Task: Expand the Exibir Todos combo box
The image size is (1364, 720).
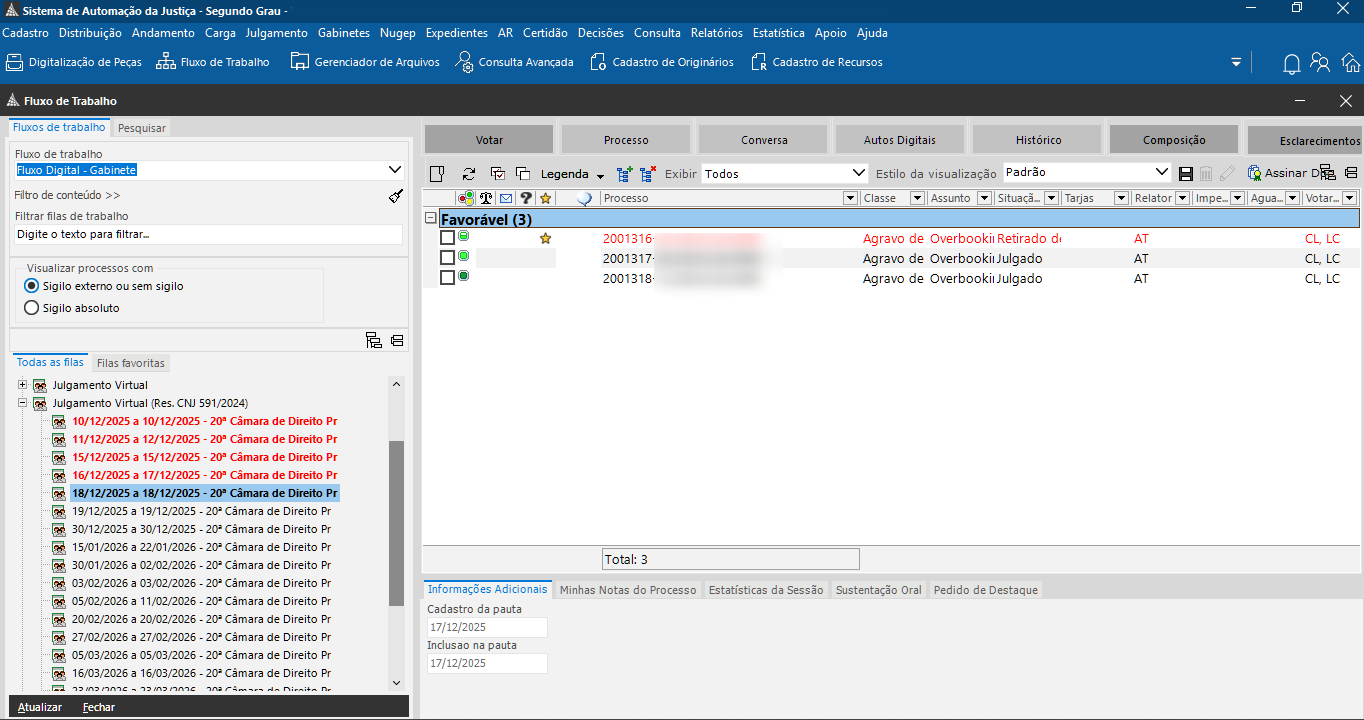Action: point(857,173)
